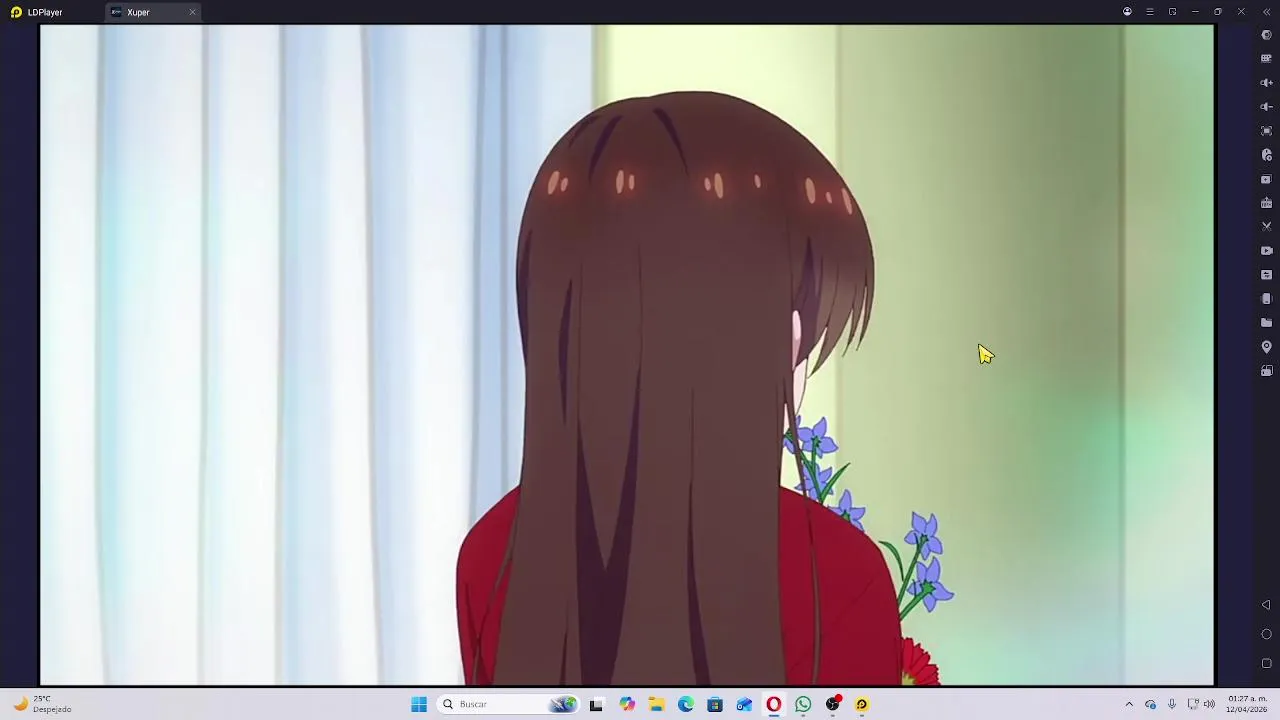This screenshot has height=720, width=1280.
Task: Open LDPlayer settings gear in sidebar
Action: pos(1266,35)
